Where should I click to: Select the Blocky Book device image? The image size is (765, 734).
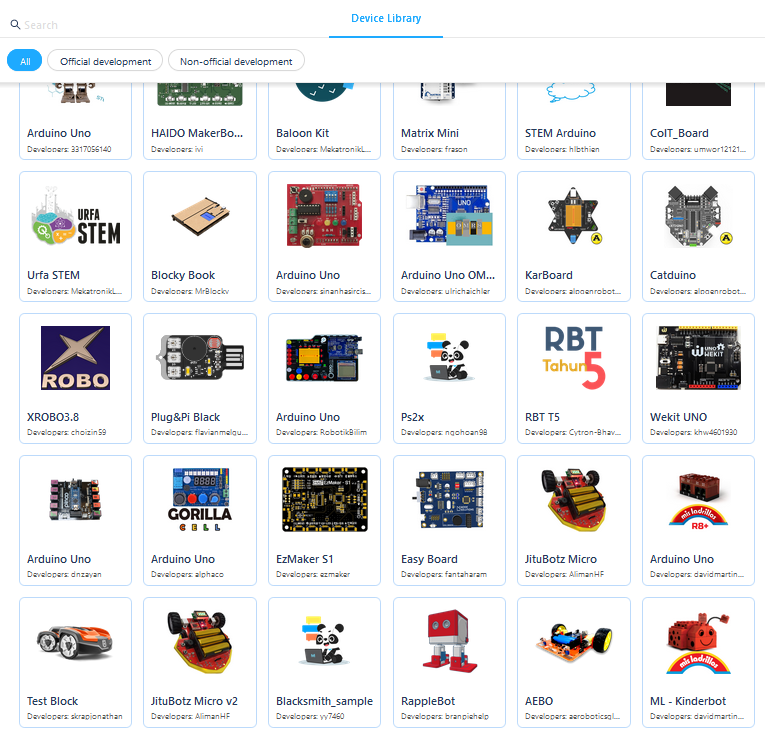pos(200,216)
